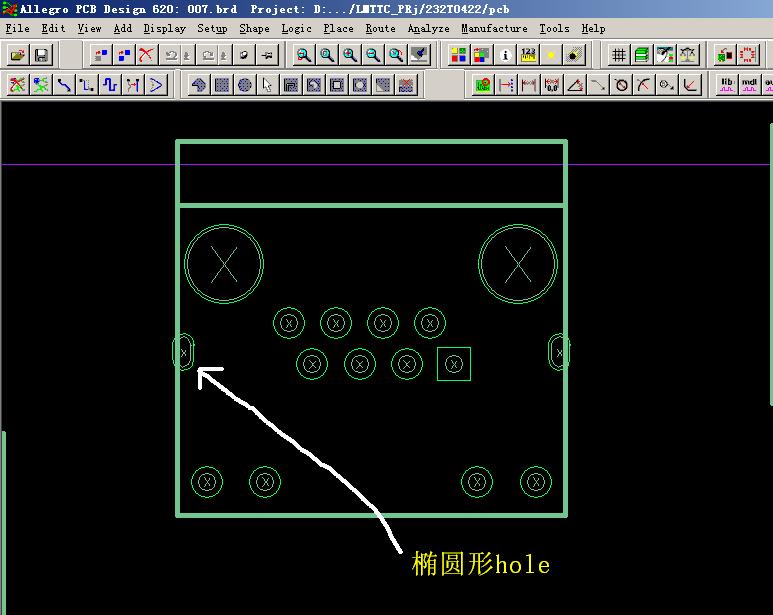Viewport: 773px width, 615px height.
Task: Select the Shape Void Rectangle icon
Action: click(337, 85)
